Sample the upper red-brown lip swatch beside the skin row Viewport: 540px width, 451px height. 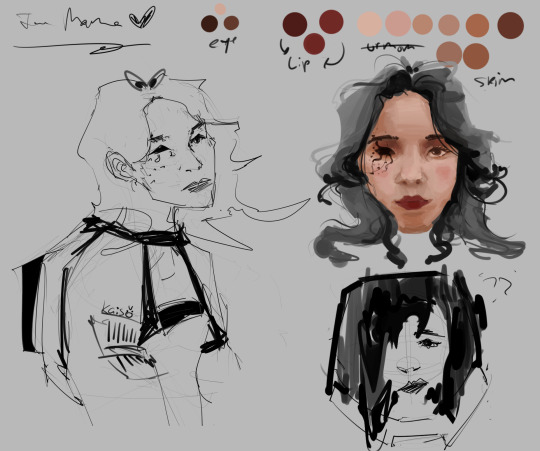coord(331,22)
